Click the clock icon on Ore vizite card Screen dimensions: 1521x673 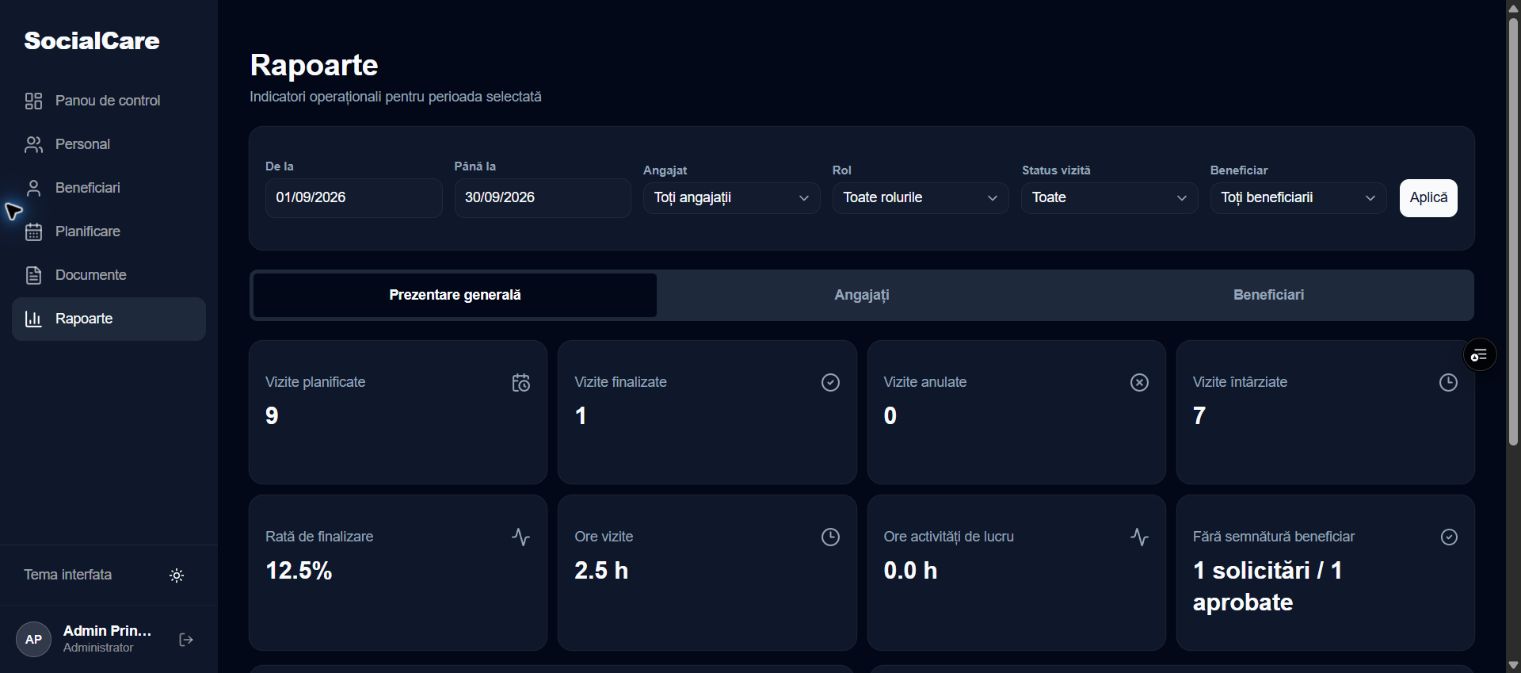click(830, 537)
